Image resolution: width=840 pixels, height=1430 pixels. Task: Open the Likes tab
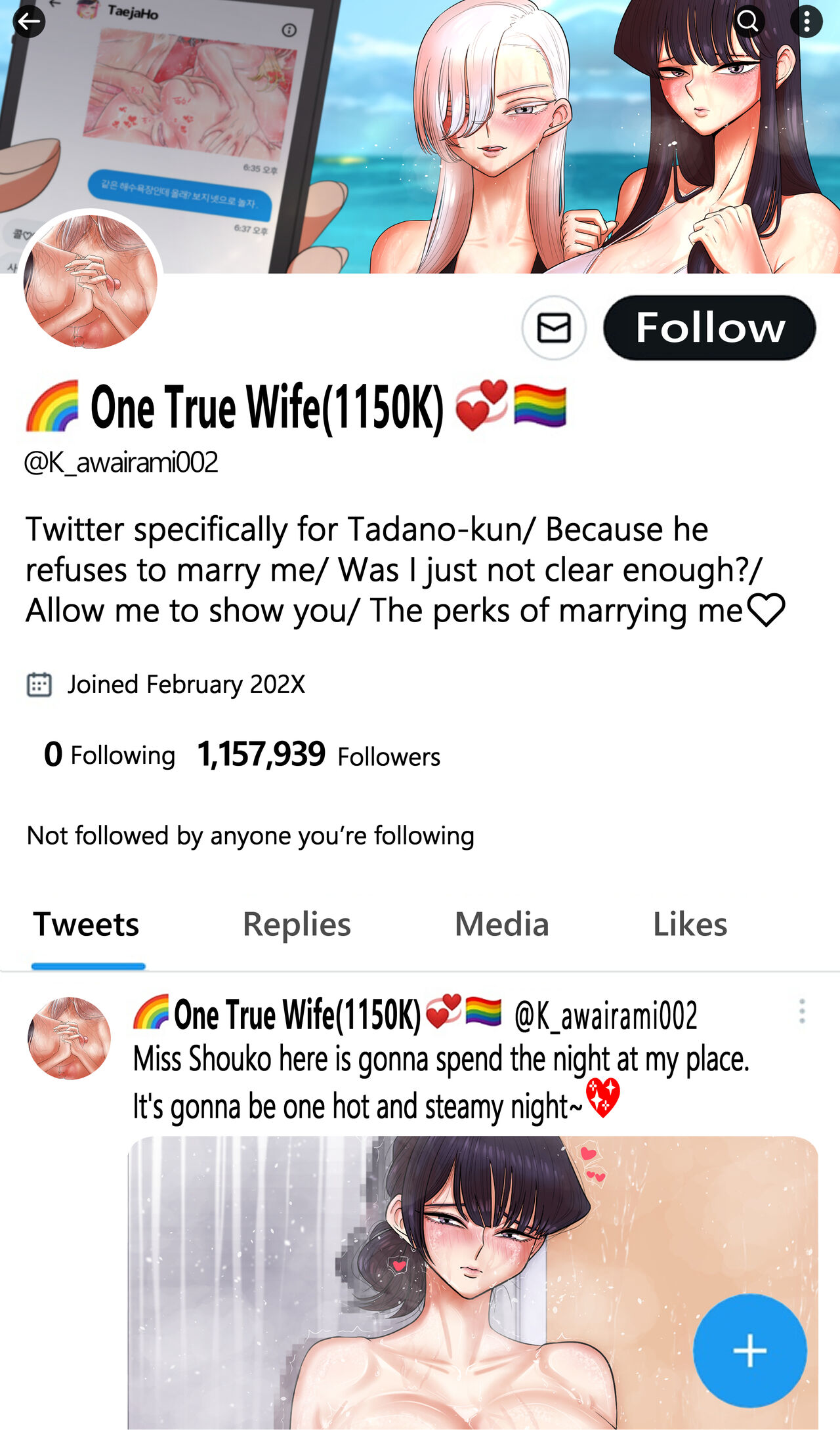pyautogui.click(x=690, y=924)
